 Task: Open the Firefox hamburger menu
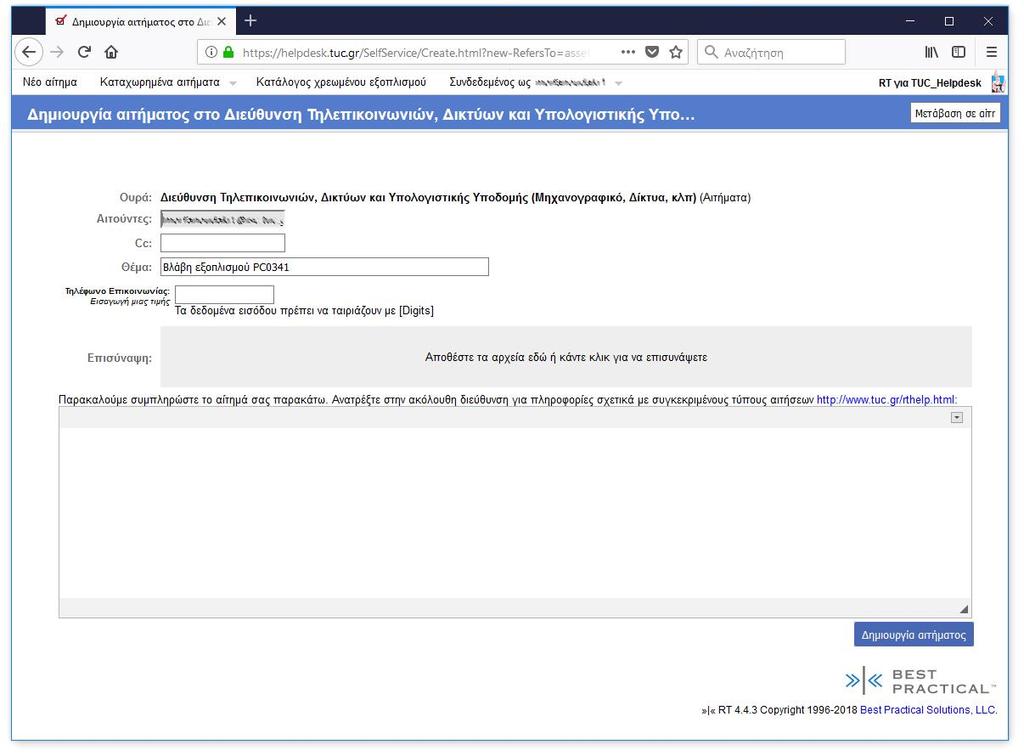(991, 52)
